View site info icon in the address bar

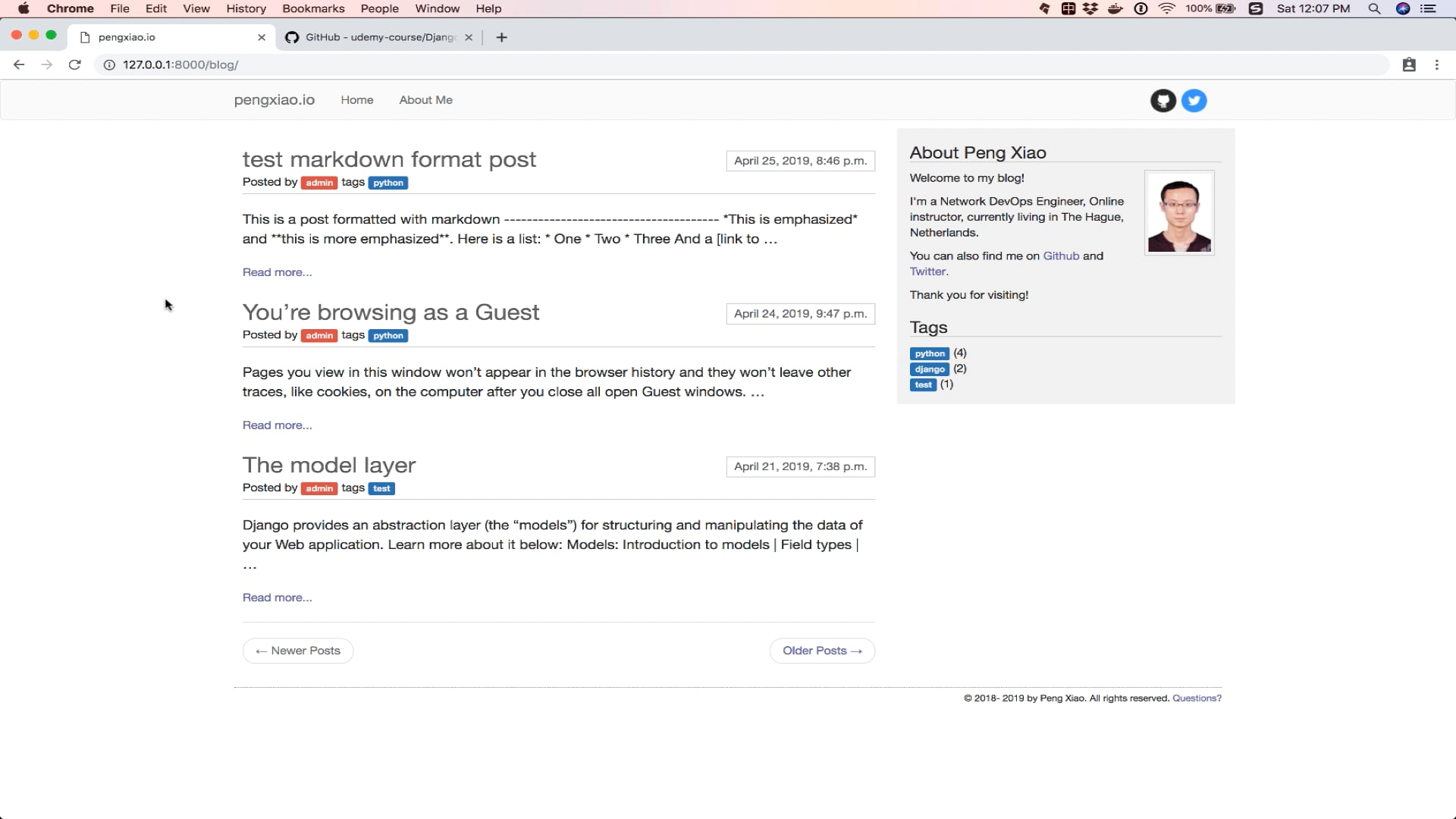point(109,64)
